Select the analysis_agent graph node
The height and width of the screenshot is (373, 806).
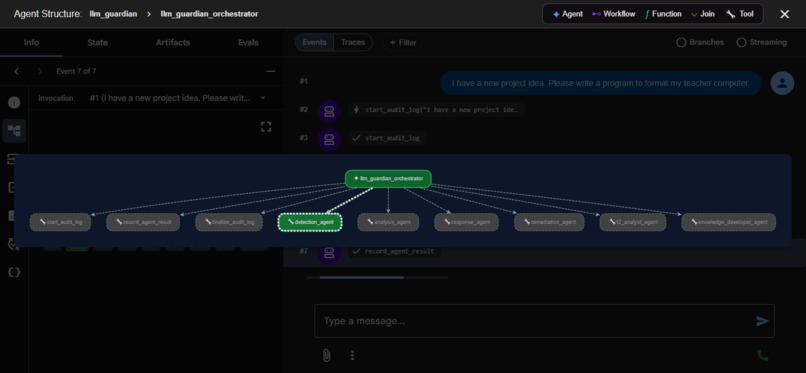point(388,222)
